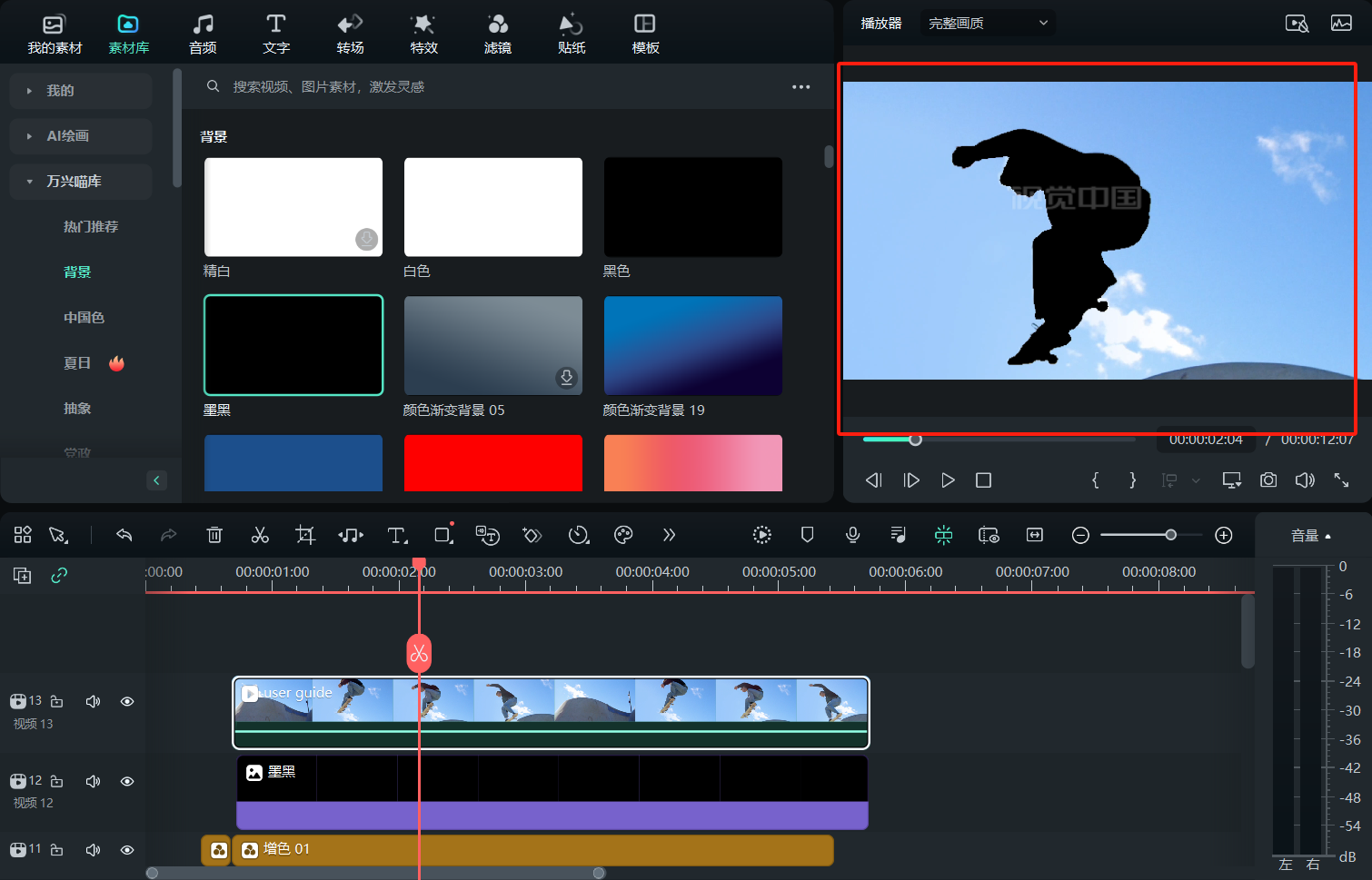
Task: Mute audio on video track 12
Action: click(93, 781)
